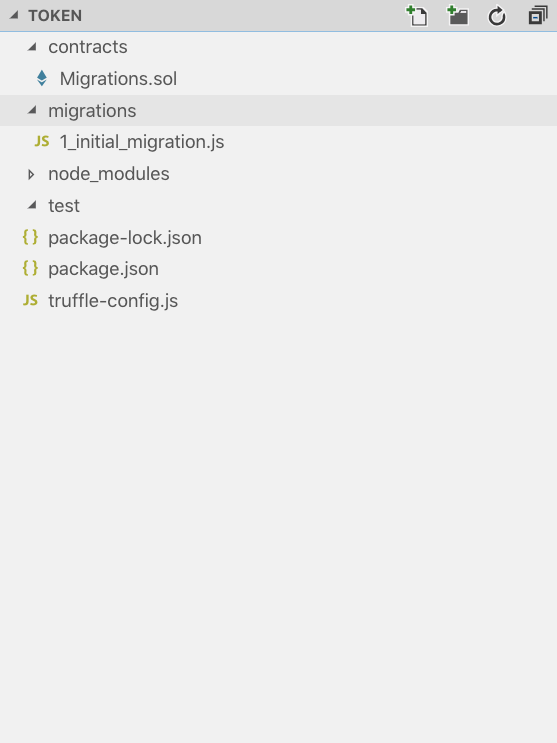Open Migrations.sol file

119,79
